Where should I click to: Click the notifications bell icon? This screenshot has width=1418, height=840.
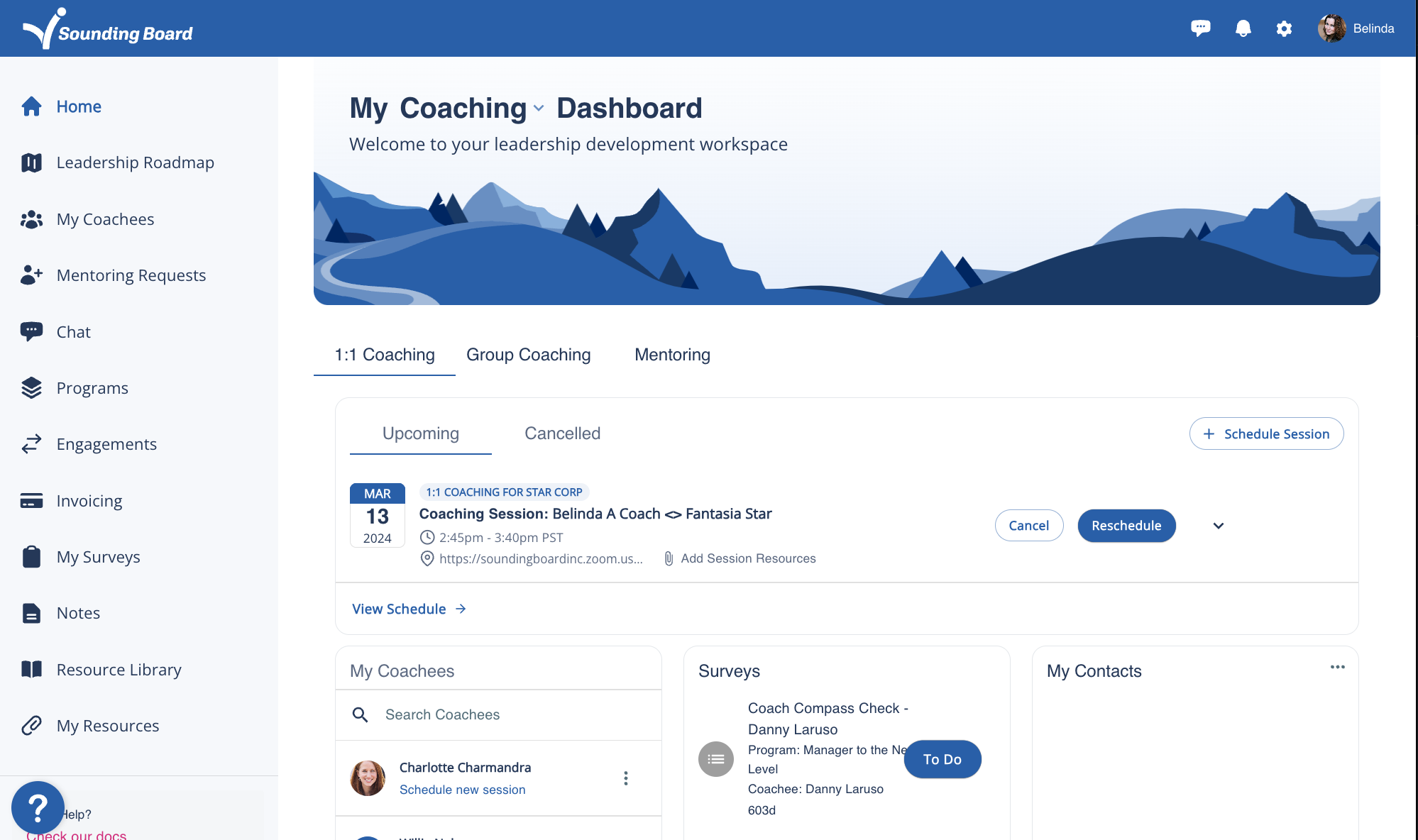[1243, 28]
